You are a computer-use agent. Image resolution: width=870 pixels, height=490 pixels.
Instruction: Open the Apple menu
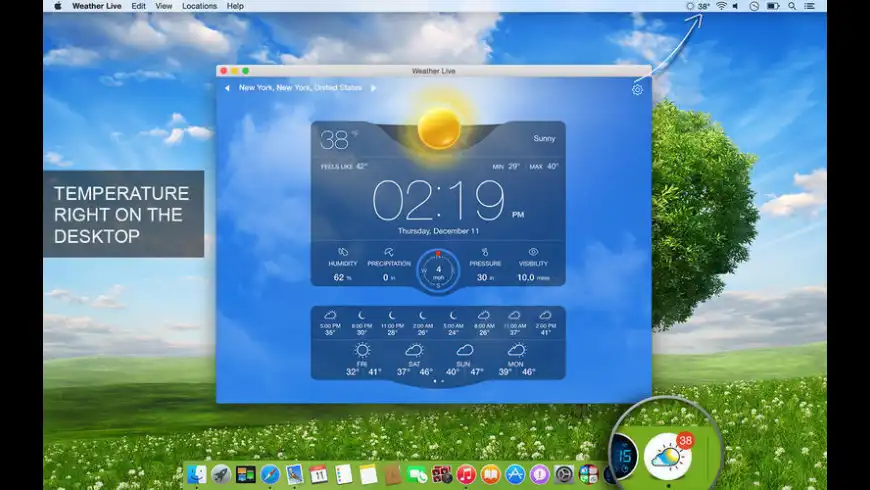click(58, 6)
